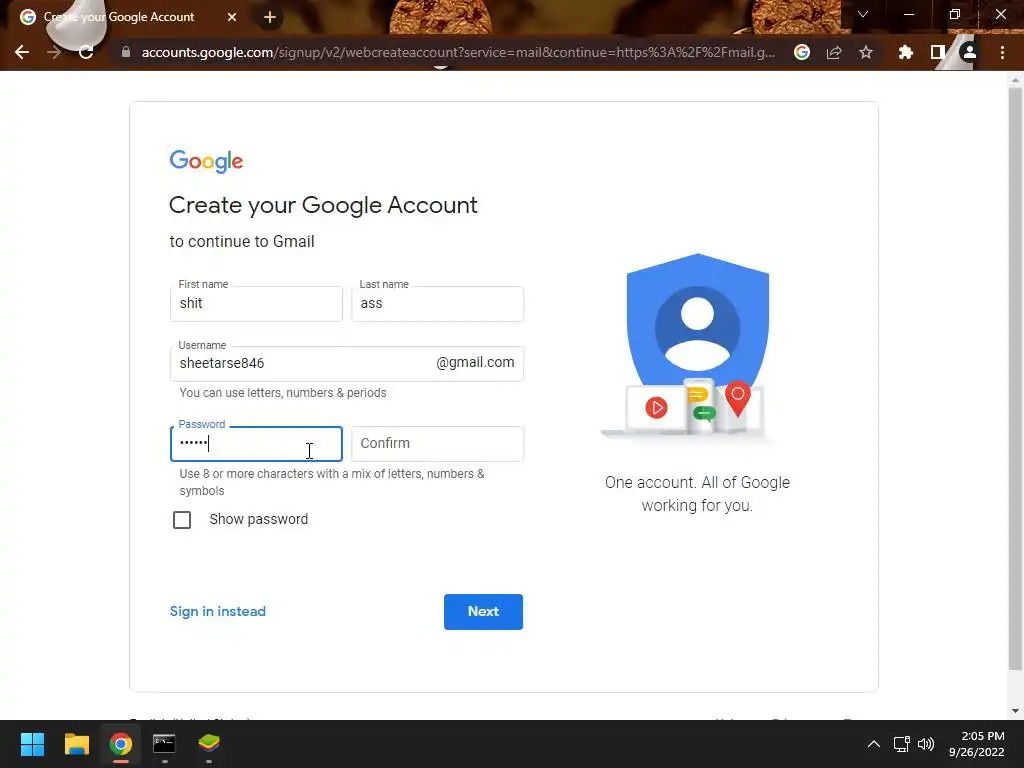
Task: Open the side panel icon
Action: (937, 52)
